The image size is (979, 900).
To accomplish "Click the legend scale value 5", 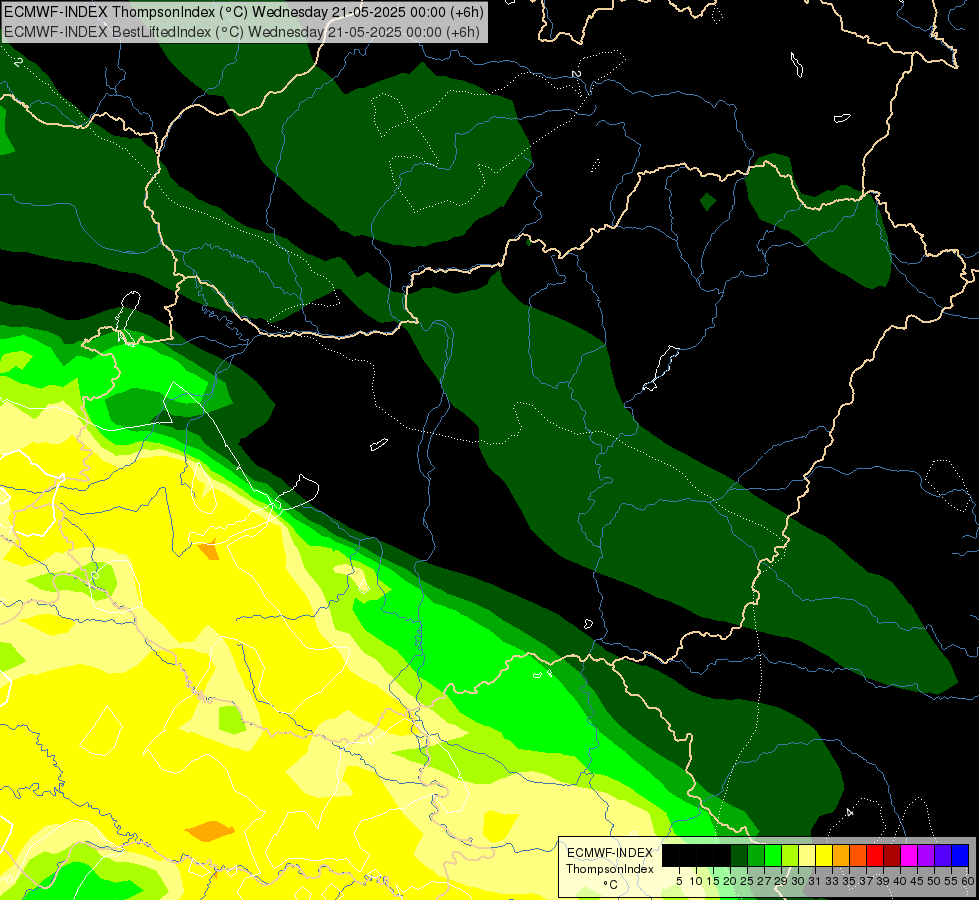I will click(x=679, y=881).
